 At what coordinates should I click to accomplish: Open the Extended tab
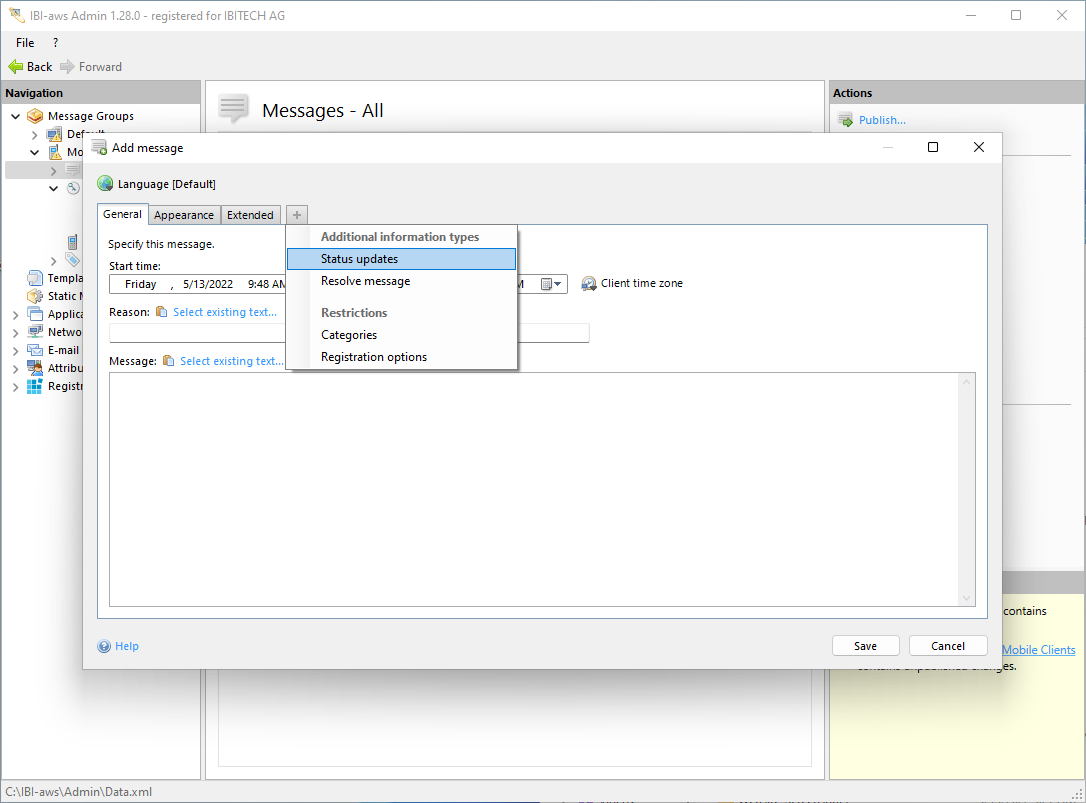[x=250, y=215]
